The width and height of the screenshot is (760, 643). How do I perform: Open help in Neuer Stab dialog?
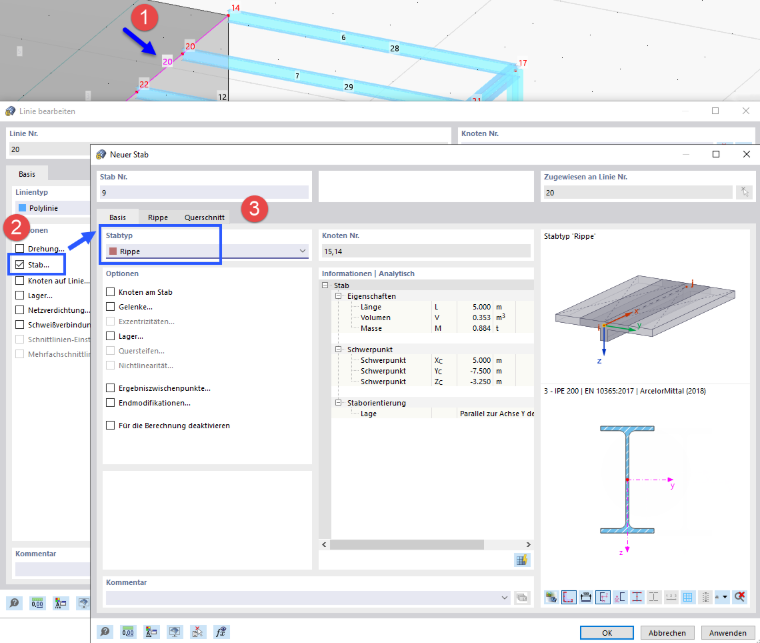[105, 631]
